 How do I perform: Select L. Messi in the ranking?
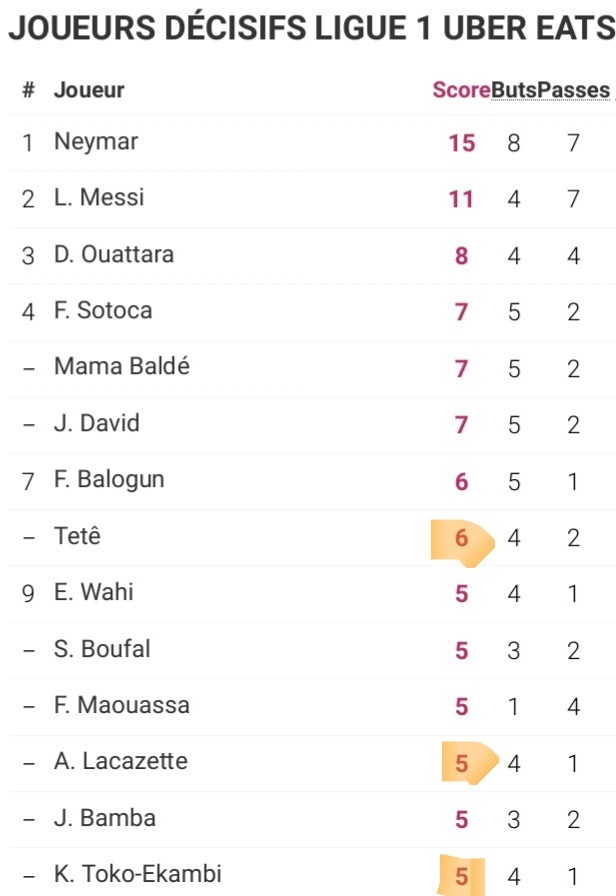click(x=99, y=198)
